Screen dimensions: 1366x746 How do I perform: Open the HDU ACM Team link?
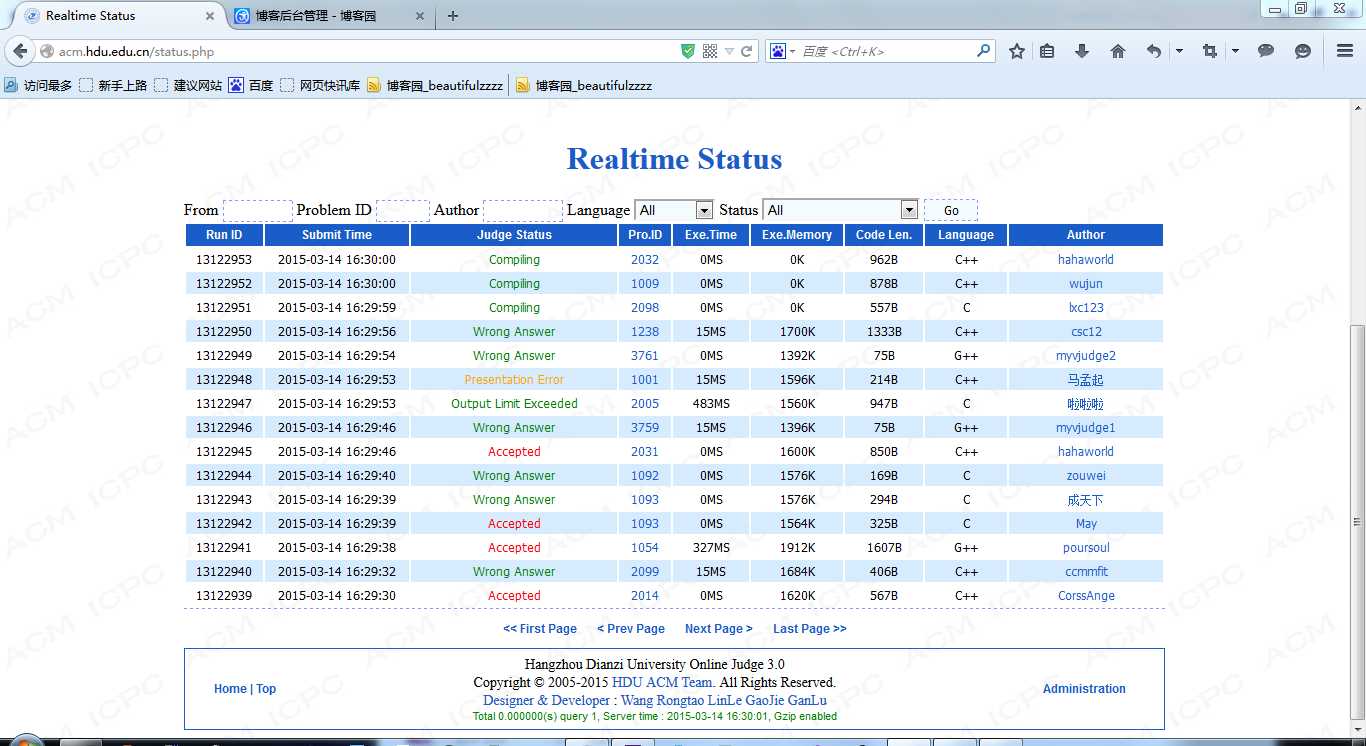tap(663, 682)
